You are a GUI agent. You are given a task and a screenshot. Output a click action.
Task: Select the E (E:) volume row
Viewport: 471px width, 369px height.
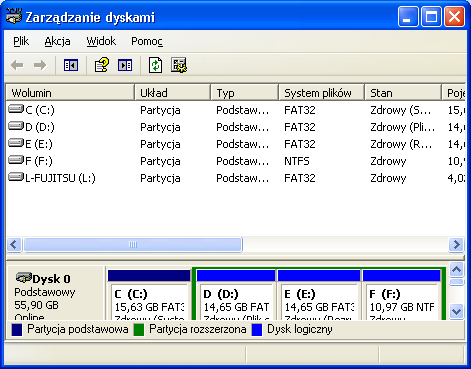(235, 144)
